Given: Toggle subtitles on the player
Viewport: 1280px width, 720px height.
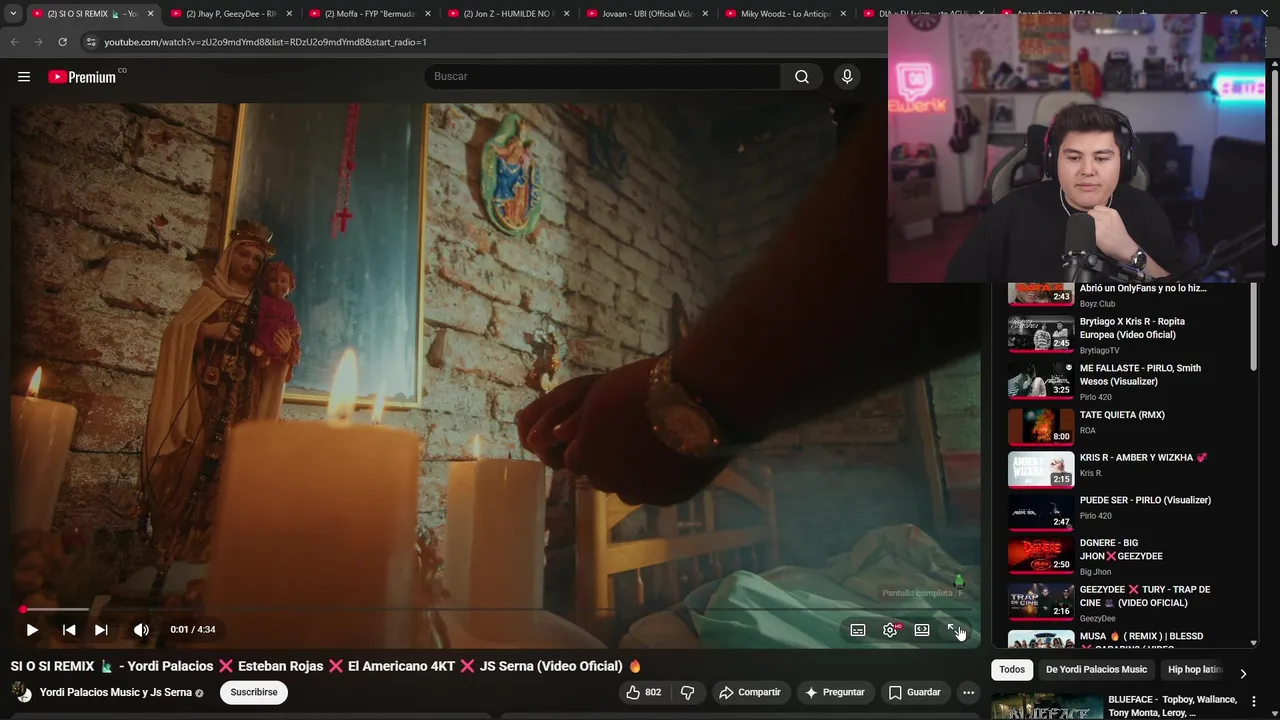Looking at the screenshot, I should tap(858, 630).
